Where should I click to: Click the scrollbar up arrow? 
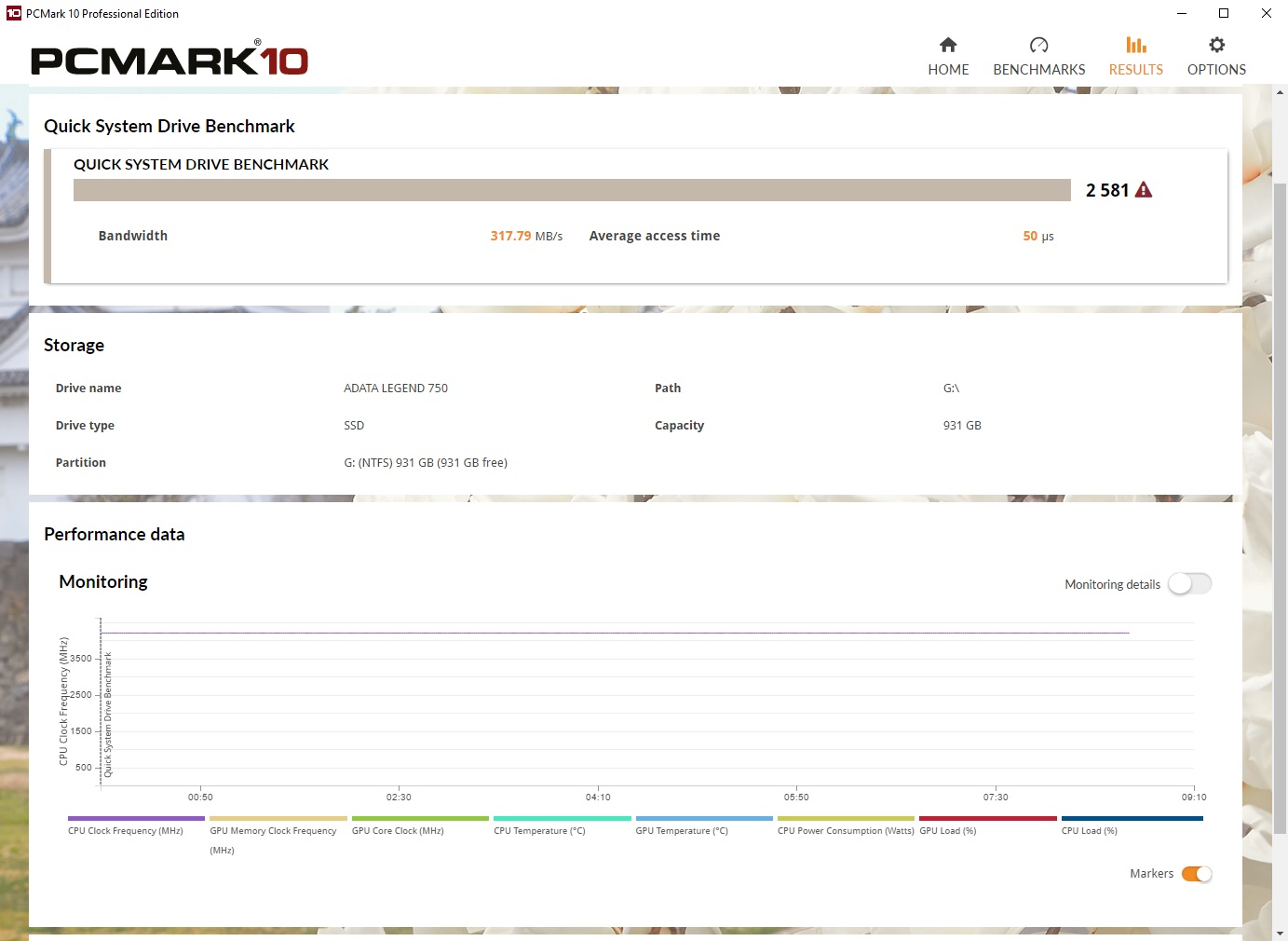click(x=1281, y=92)
